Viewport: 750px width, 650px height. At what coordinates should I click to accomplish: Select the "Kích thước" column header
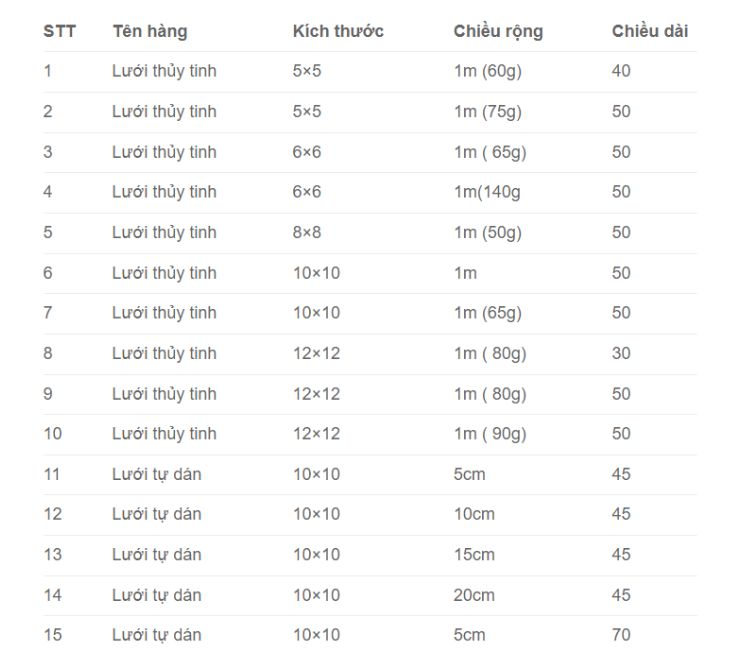pos(338,31)
